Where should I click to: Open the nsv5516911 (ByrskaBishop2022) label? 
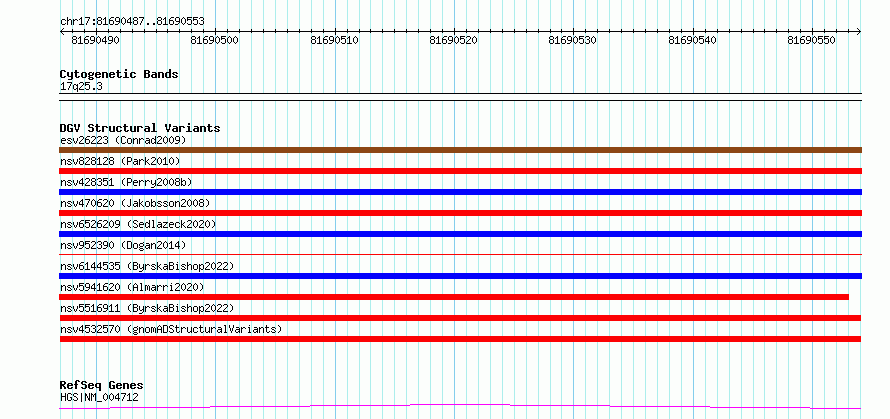coord(147,308)
